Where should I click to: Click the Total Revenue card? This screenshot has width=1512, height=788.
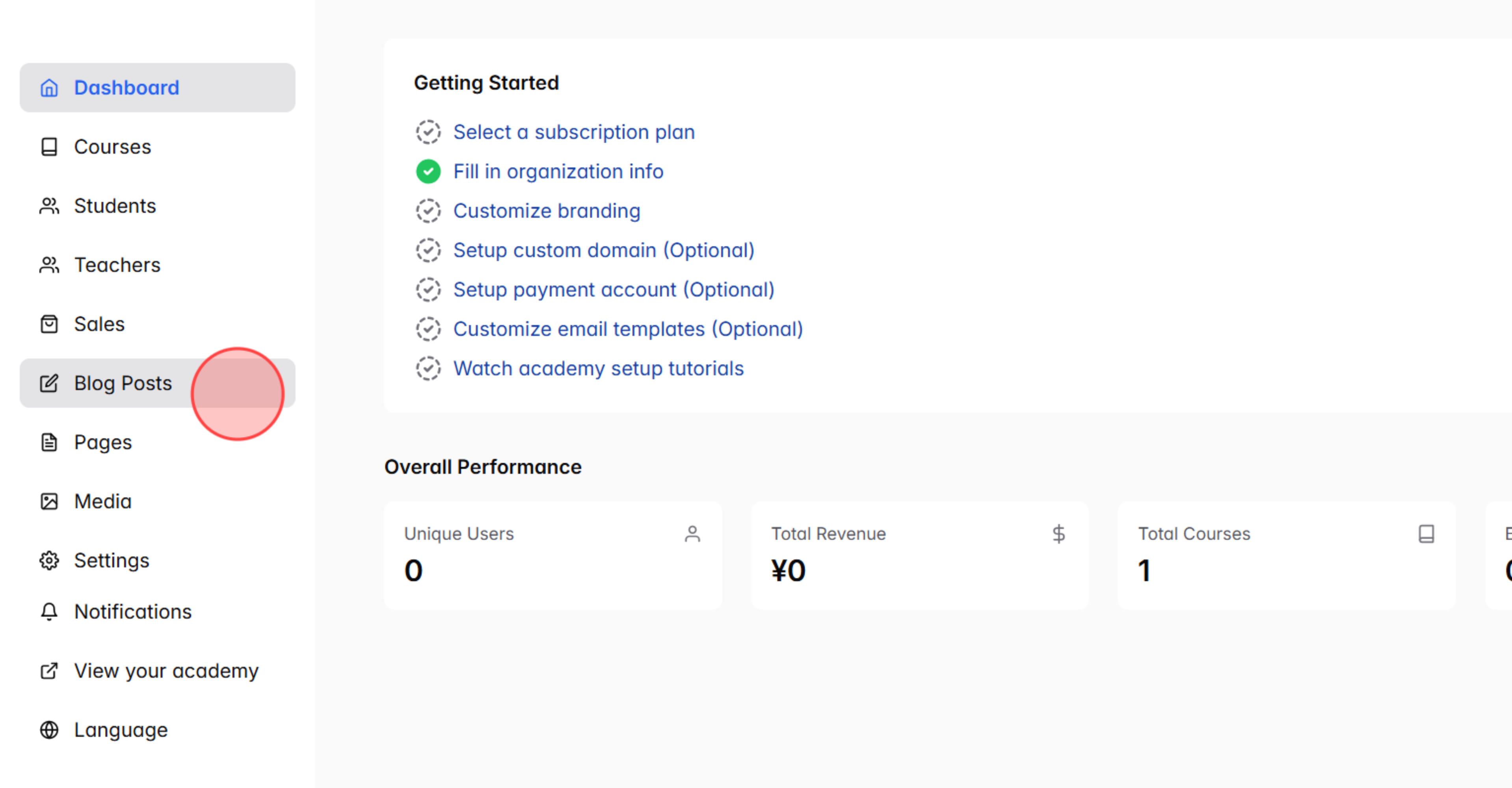click(919, 555)
